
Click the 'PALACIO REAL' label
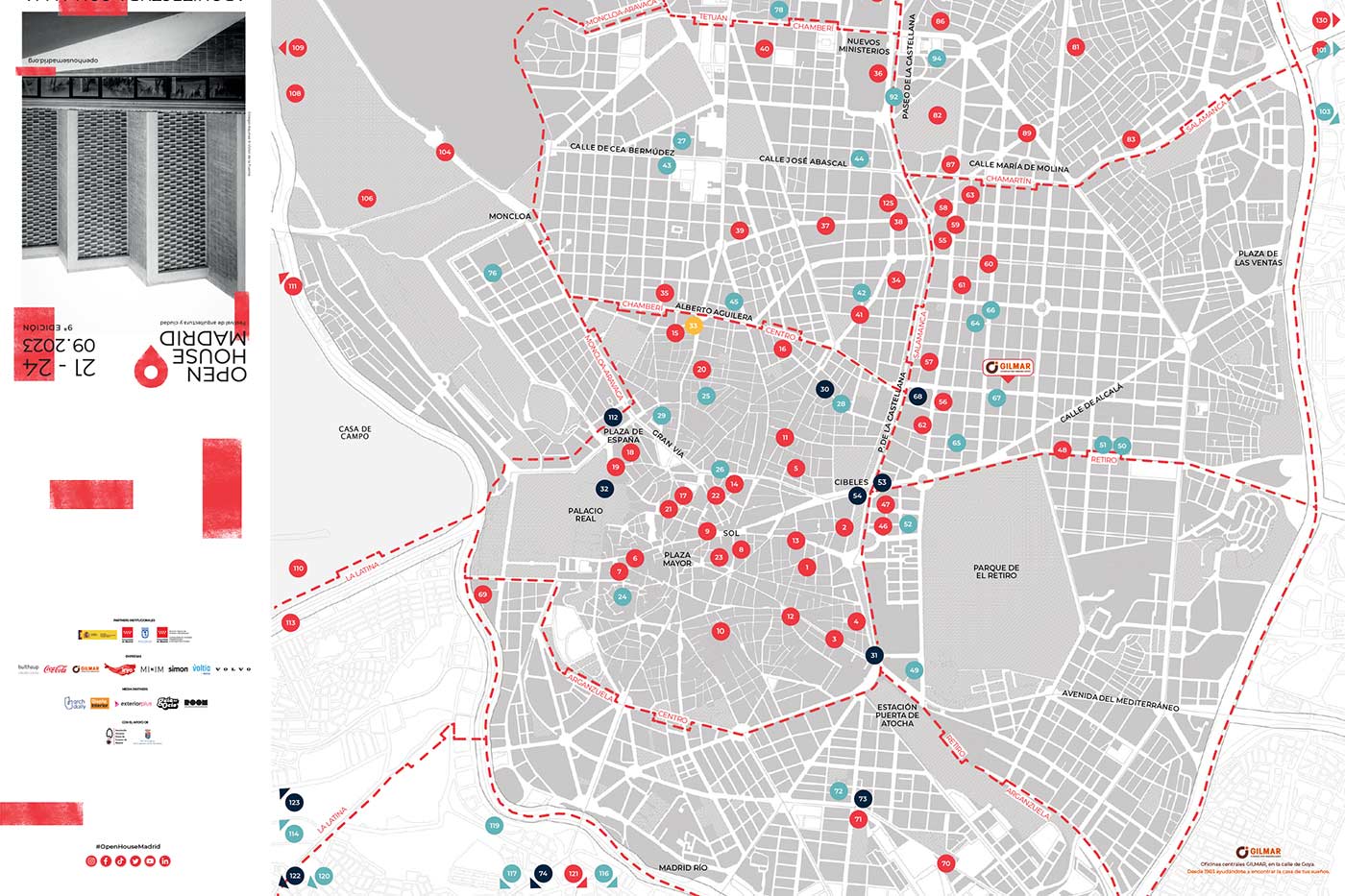click(585, 515)
